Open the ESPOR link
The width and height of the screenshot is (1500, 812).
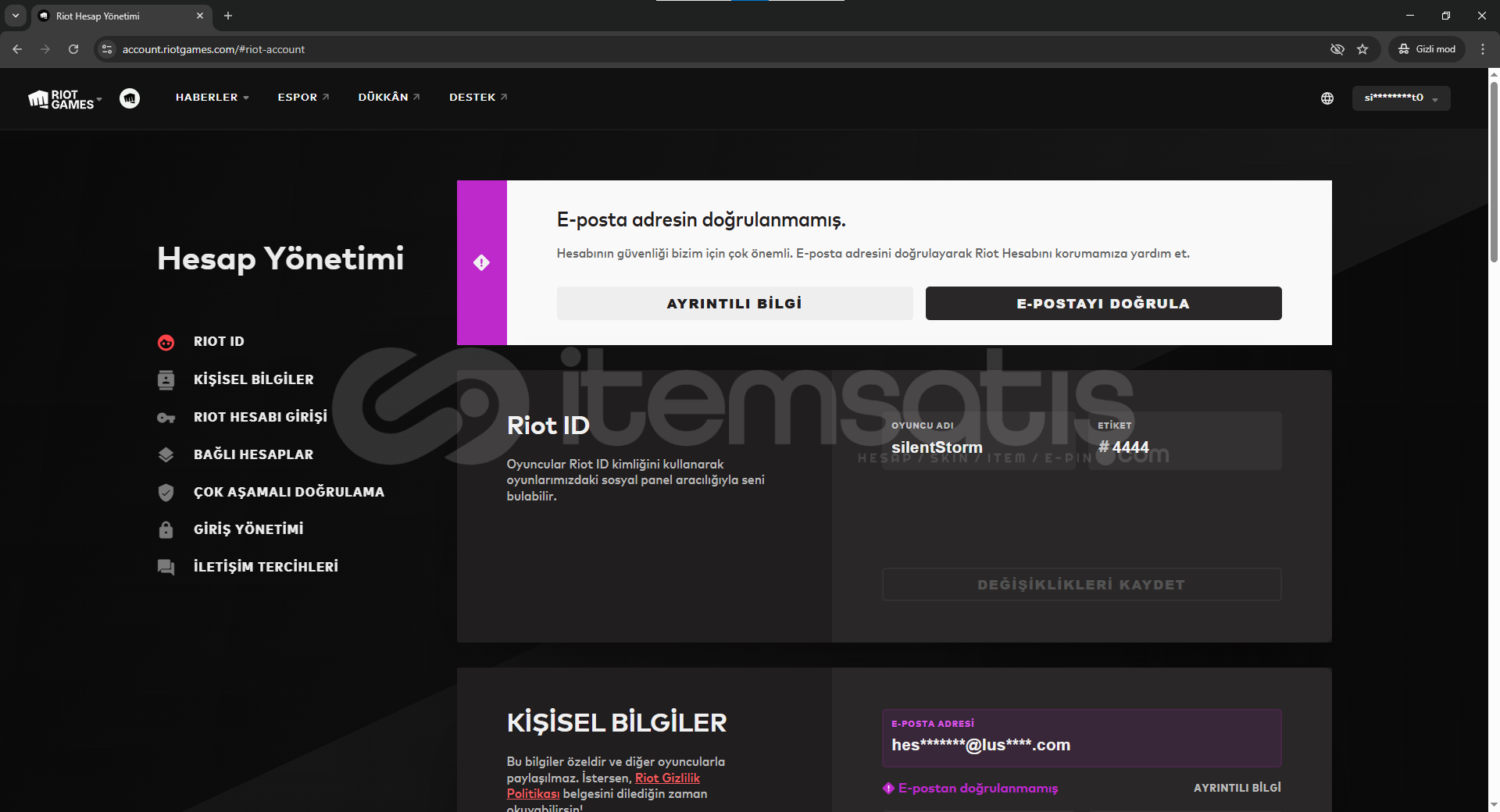pos(304,98)
